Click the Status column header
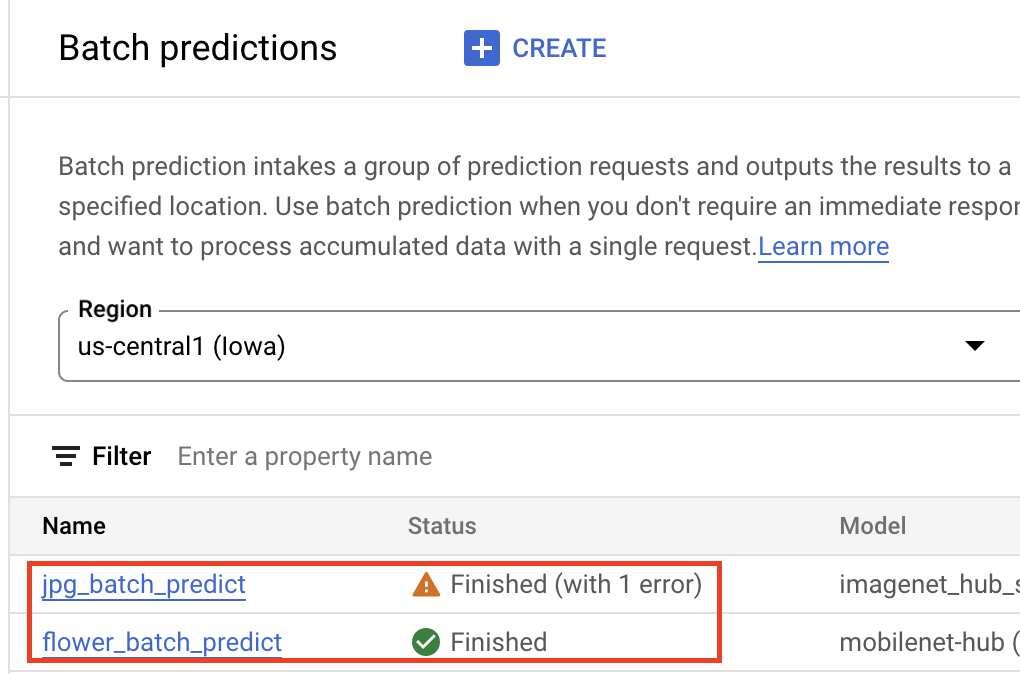Screen dimensions: 1020x674 point(441,526)
